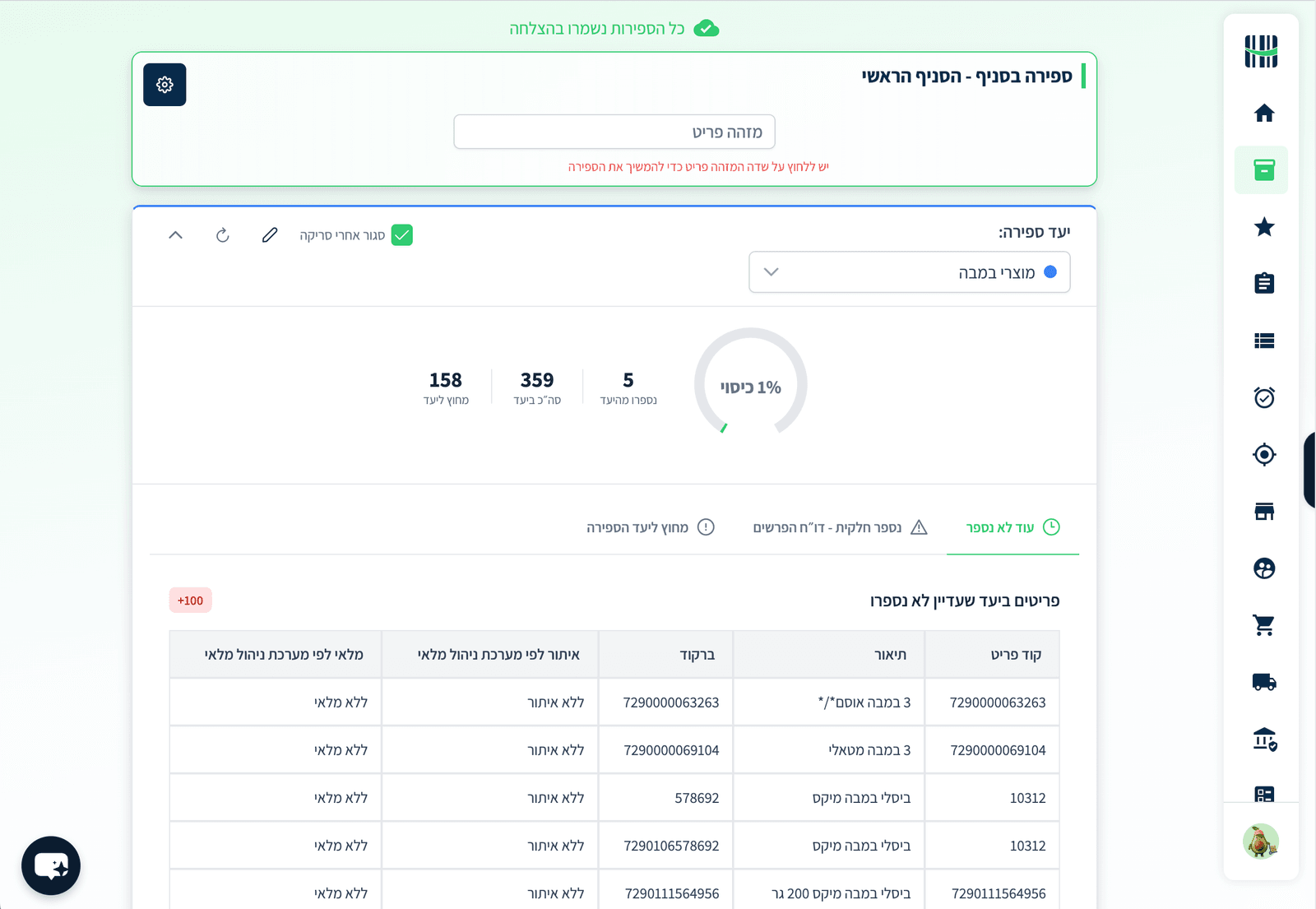
Task: Select item code 7290000069104 cell
Action: 992,750
